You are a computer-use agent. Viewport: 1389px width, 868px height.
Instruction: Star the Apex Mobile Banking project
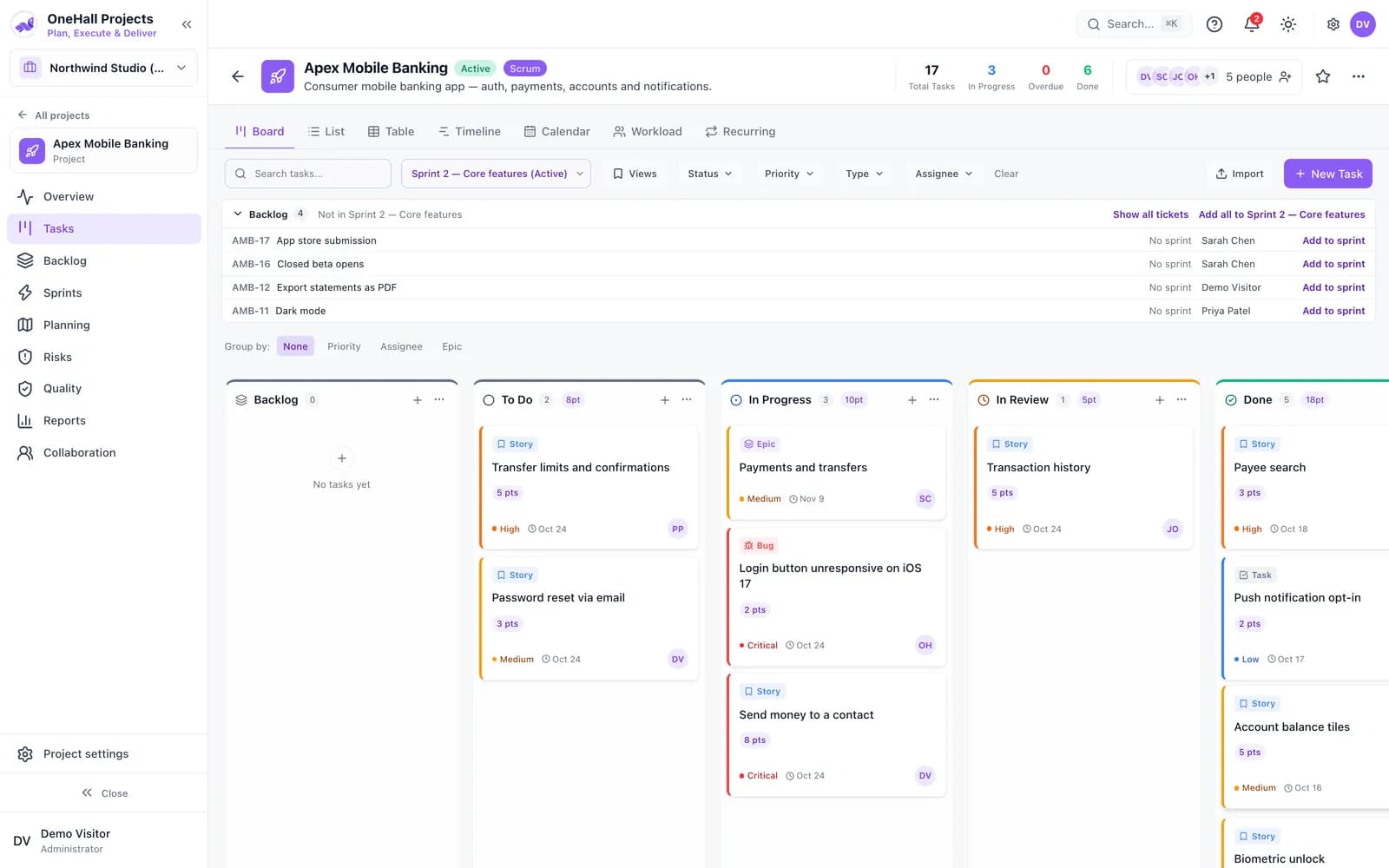[1323, 76]
